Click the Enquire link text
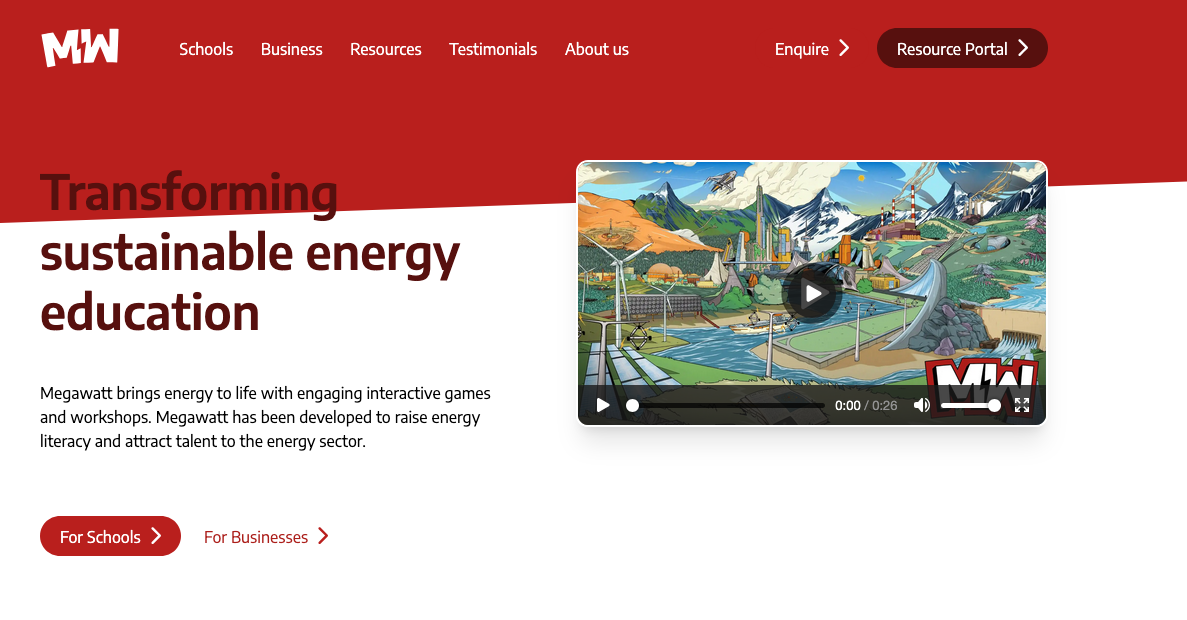The image size is (1187, 620). pyautogui.click(x=801, y=49)
